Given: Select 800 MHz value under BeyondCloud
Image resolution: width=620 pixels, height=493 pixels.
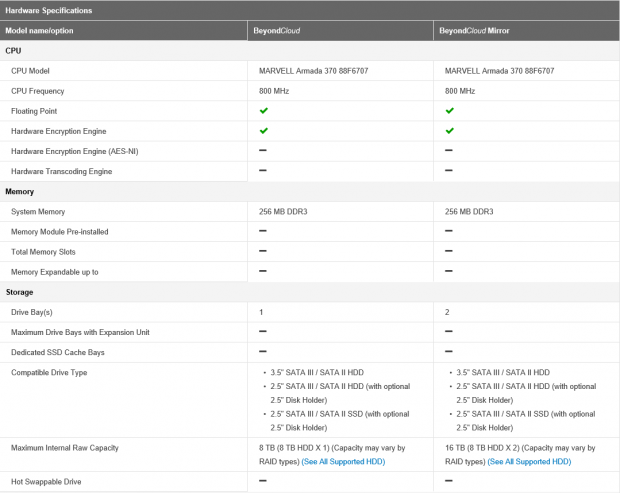Looking at the screenshot, I should 274,91.
